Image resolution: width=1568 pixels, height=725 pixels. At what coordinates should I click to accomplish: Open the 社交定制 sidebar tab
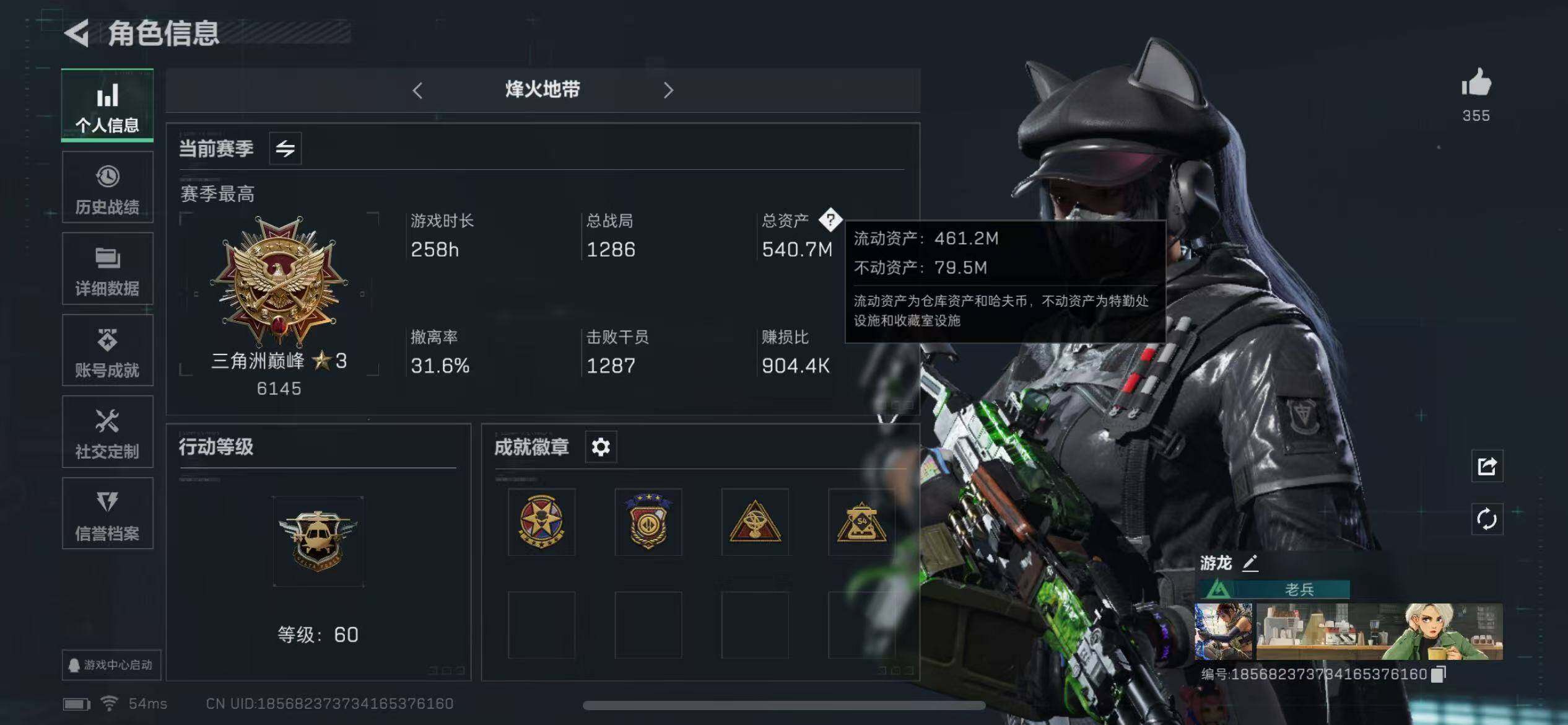tap(108, 432)
